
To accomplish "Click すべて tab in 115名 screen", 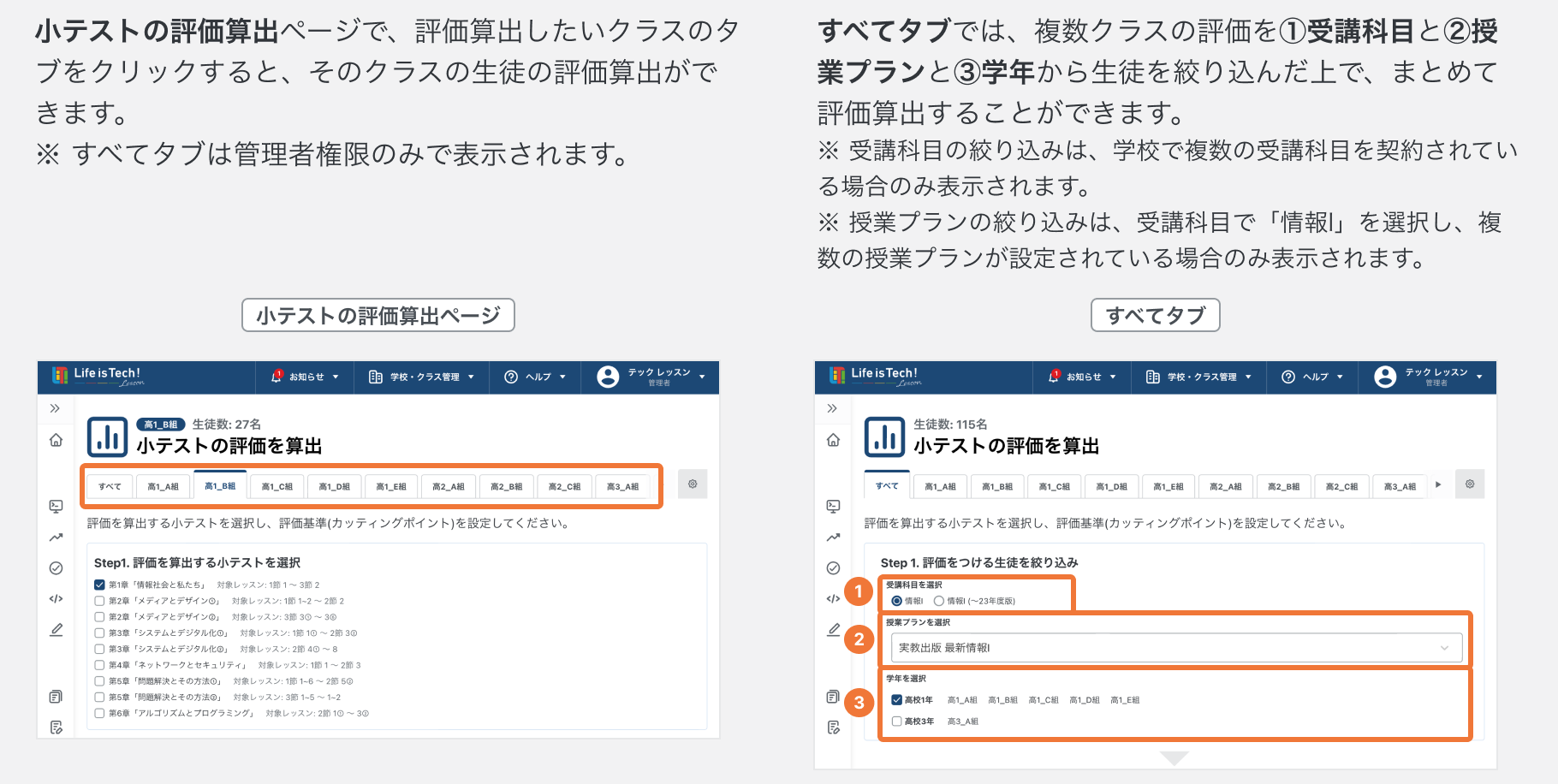I will 887,485.
